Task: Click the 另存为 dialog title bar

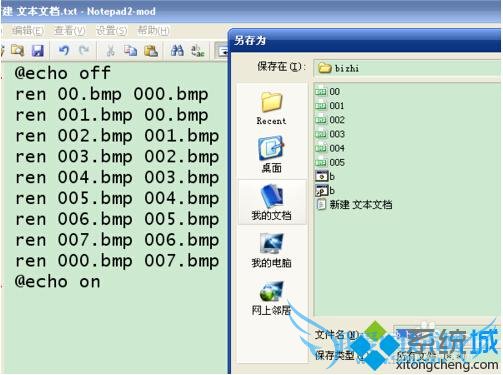Action: coord(365,40)
